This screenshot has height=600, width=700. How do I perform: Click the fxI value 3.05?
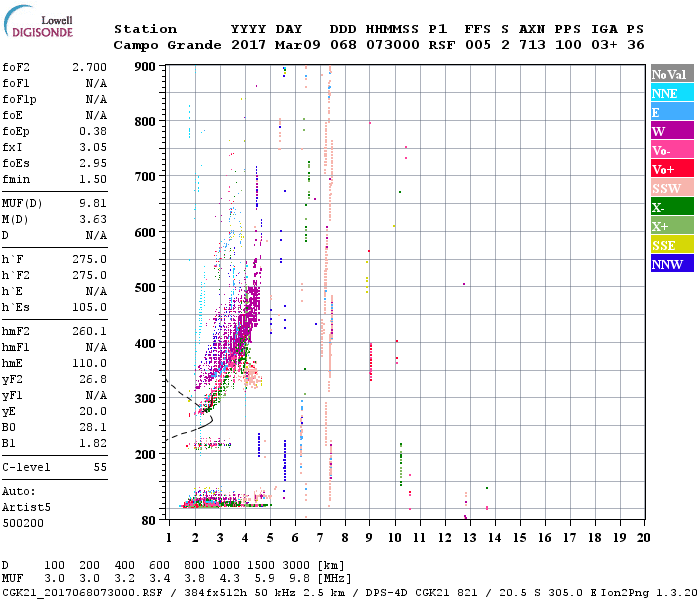click(x=93, y=147)
